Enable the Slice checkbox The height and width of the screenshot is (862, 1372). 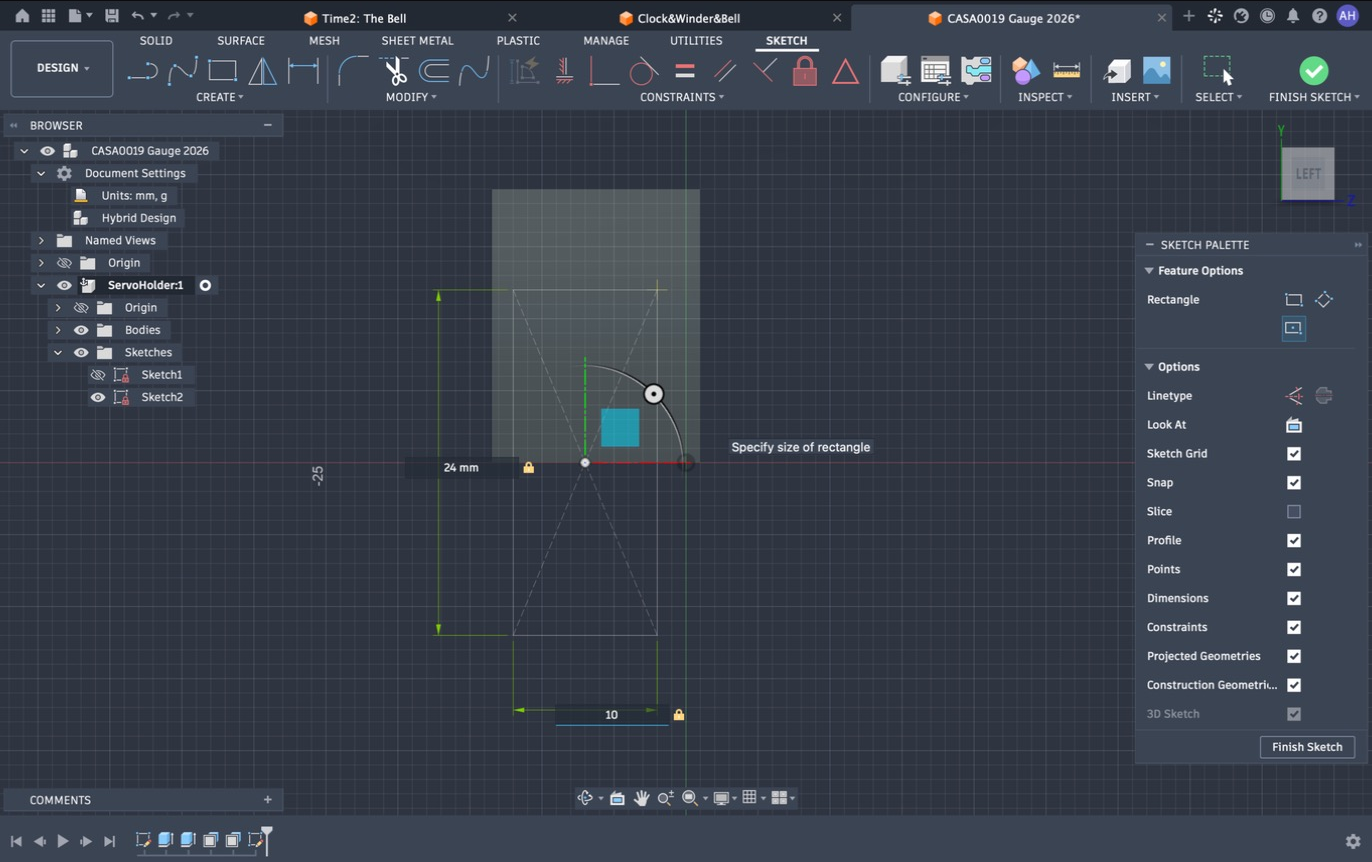1294,512
